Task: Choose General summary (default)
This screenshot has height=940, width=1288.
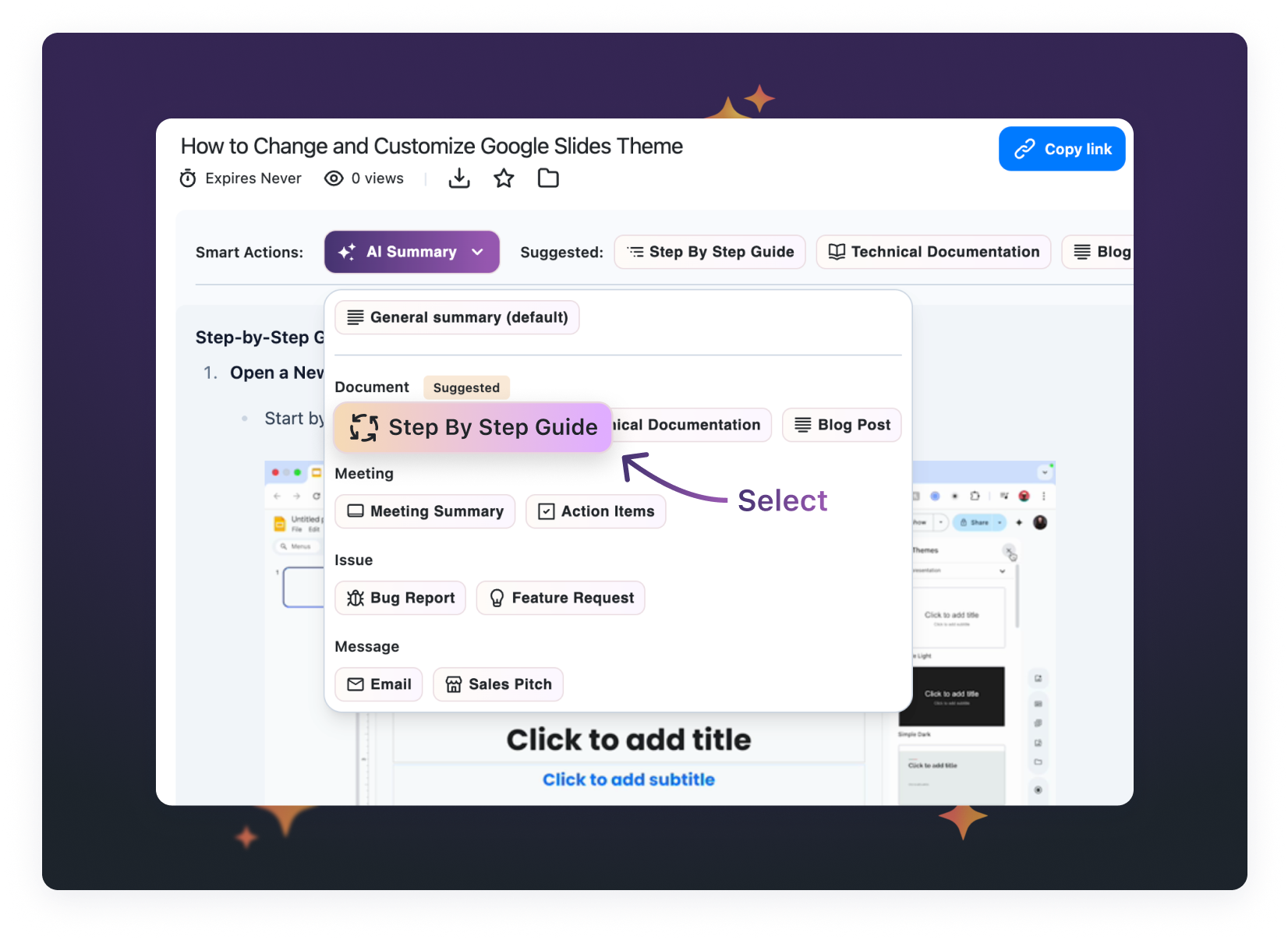Action: (457, 317)
